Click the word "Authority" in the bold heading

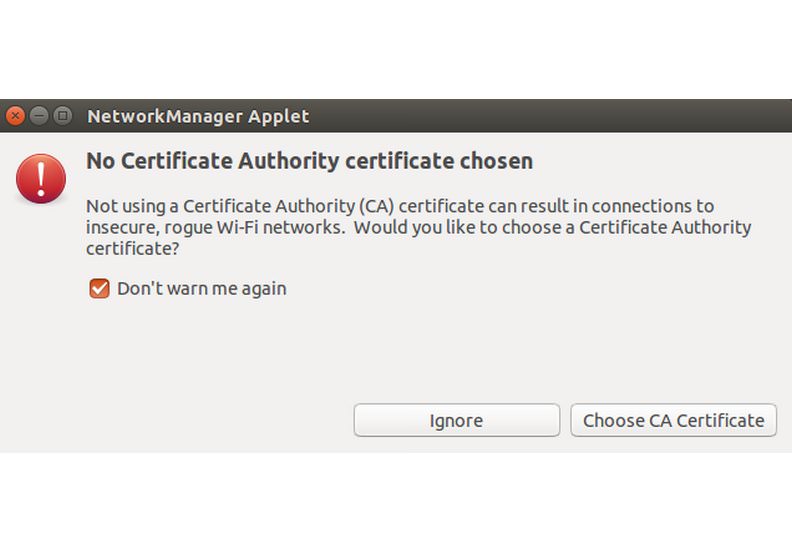pos(288,162)
